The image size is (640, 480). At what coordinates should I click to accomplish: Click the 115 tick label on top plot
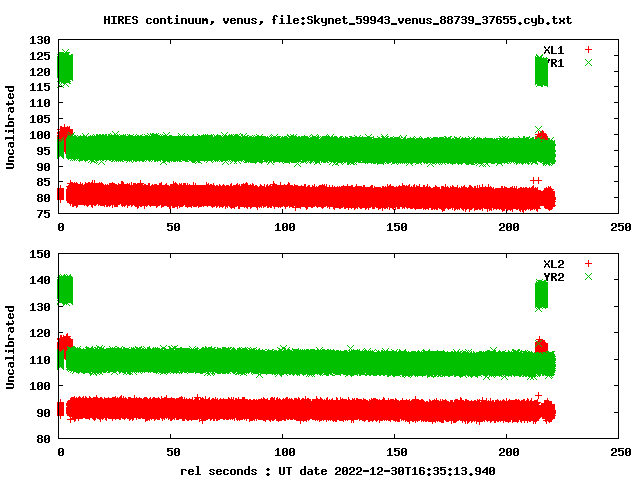coord(40,87)
